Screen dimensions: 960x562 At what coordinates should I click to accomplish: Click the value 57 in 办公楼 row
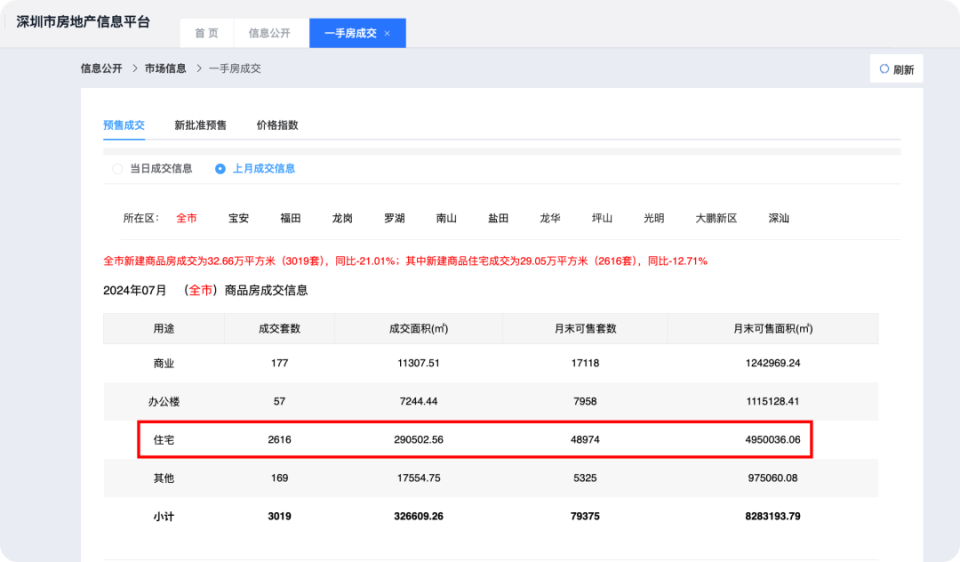pos(279,402)
